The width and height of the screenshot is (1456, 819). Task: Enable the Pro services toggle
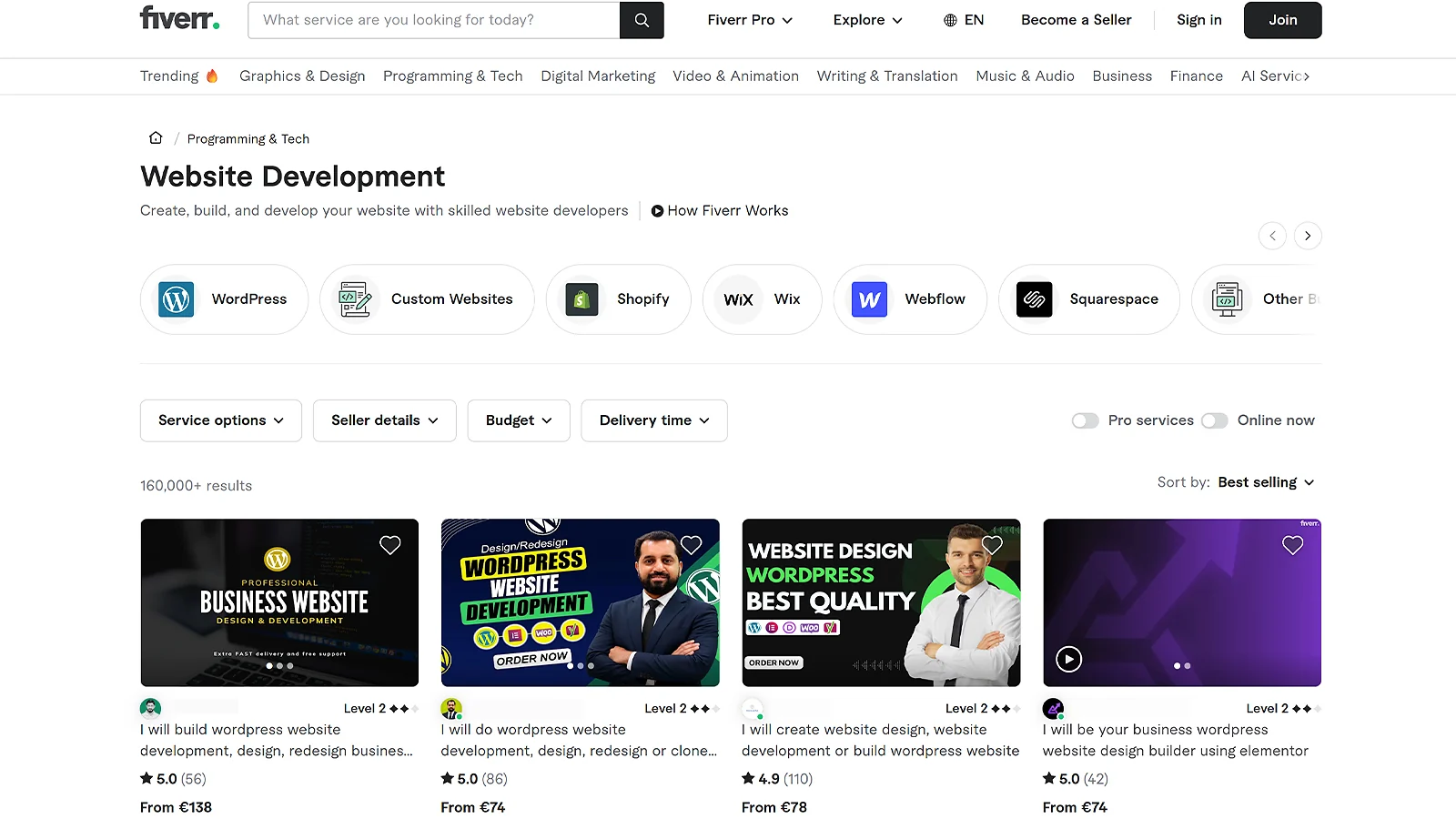(1085, 420)
